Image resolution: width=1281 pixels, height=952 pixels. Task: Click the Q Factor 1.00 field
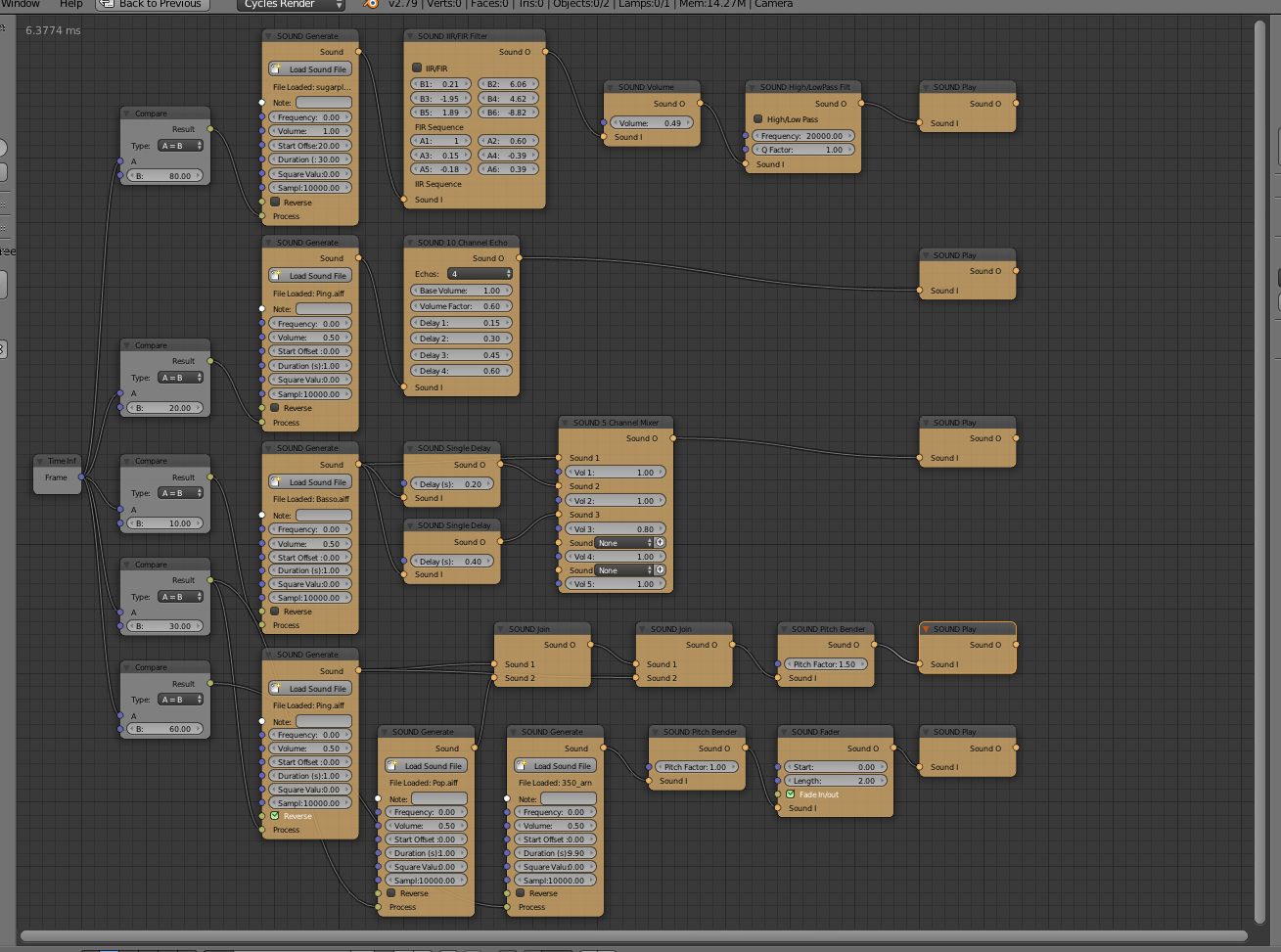pos(803,150)
